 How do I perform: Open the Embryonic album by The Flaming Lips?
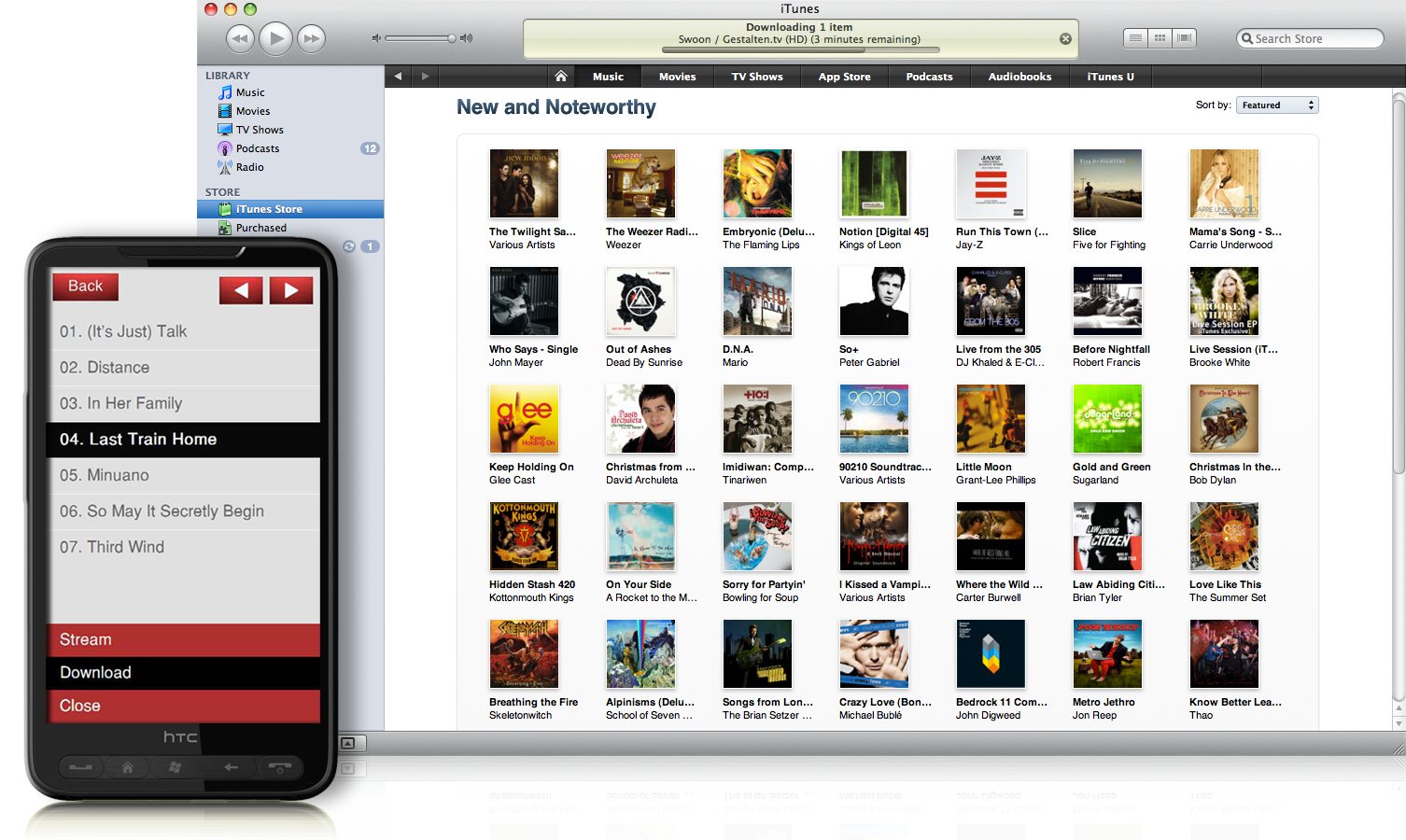(757, 184)
